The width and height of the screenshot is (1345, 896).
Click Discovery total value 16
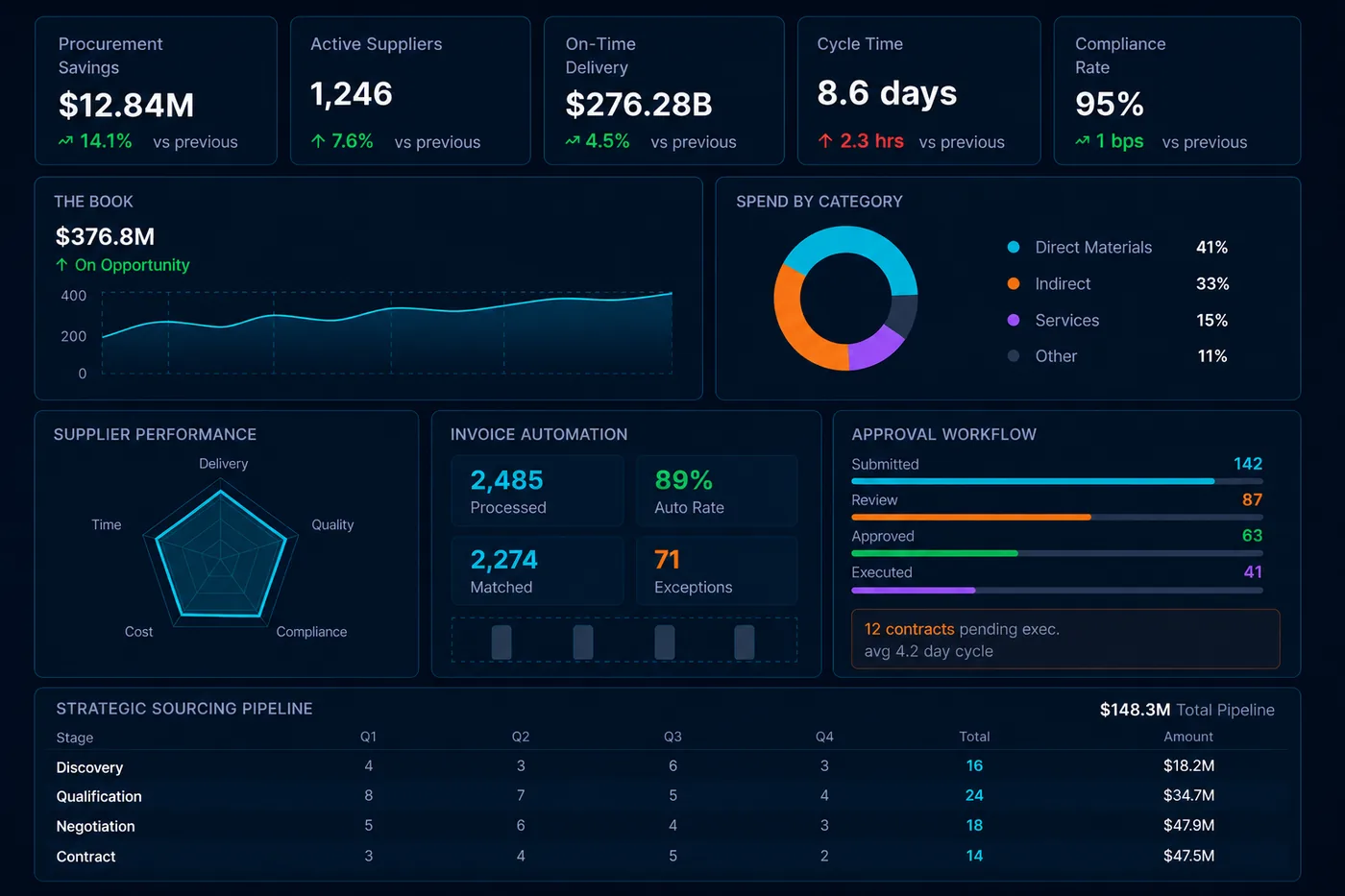974,765
